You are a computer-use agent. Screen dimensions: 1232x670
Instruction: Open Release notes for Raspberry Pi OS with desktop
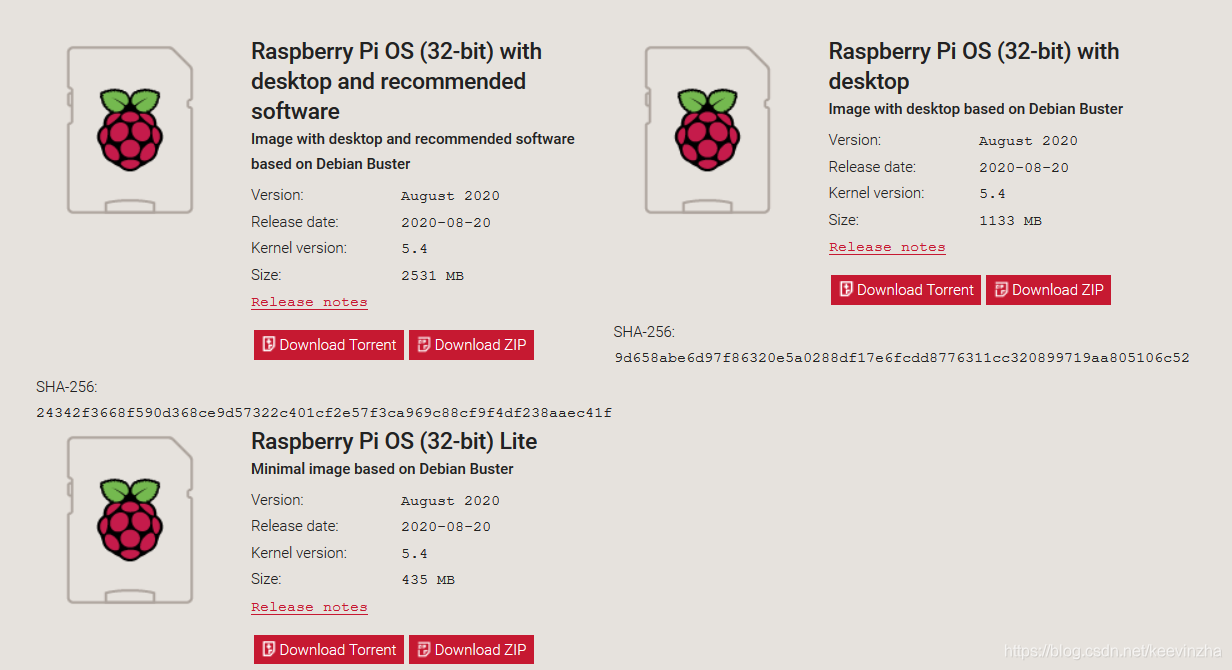(887, 247)
